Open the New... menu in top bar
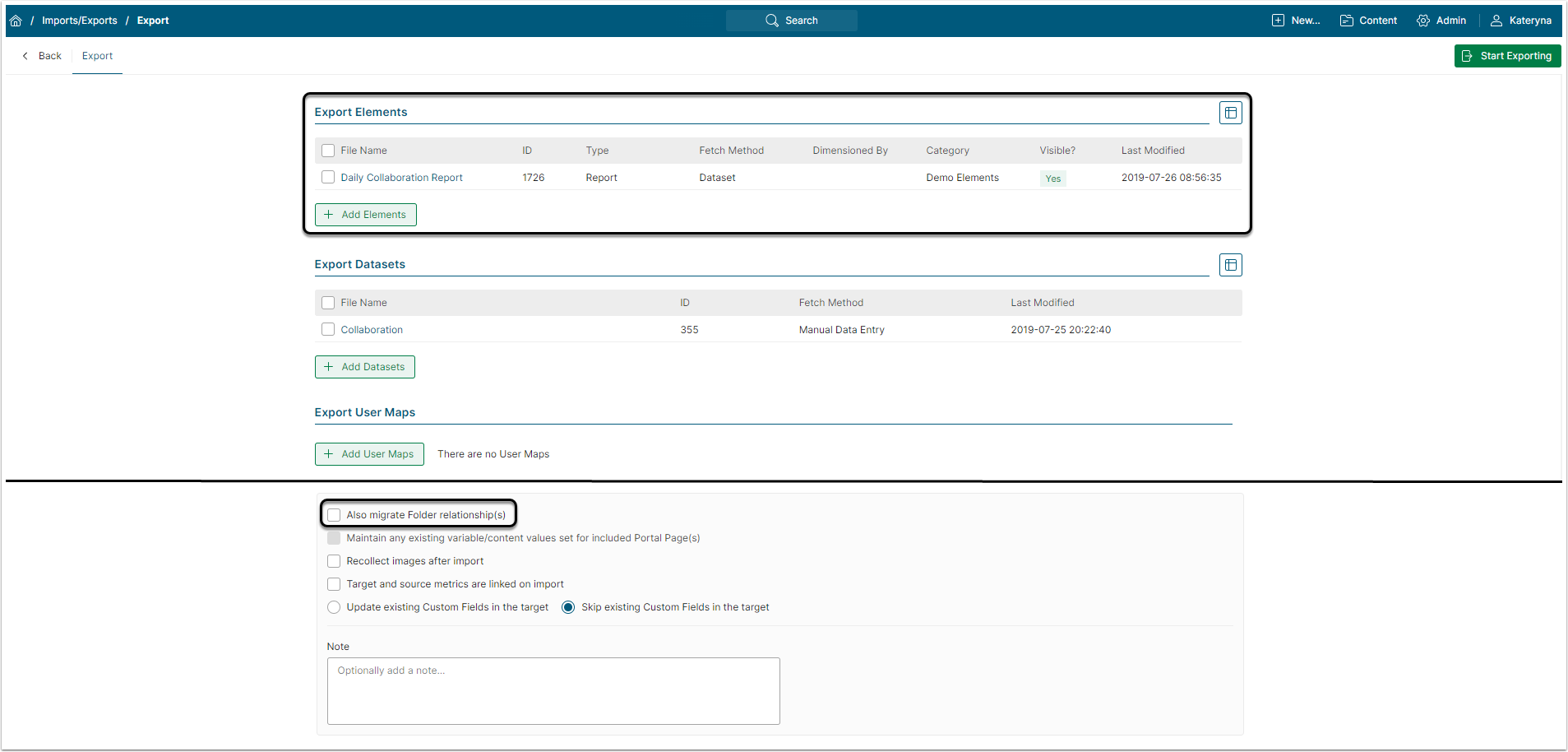 [1296, 21]
